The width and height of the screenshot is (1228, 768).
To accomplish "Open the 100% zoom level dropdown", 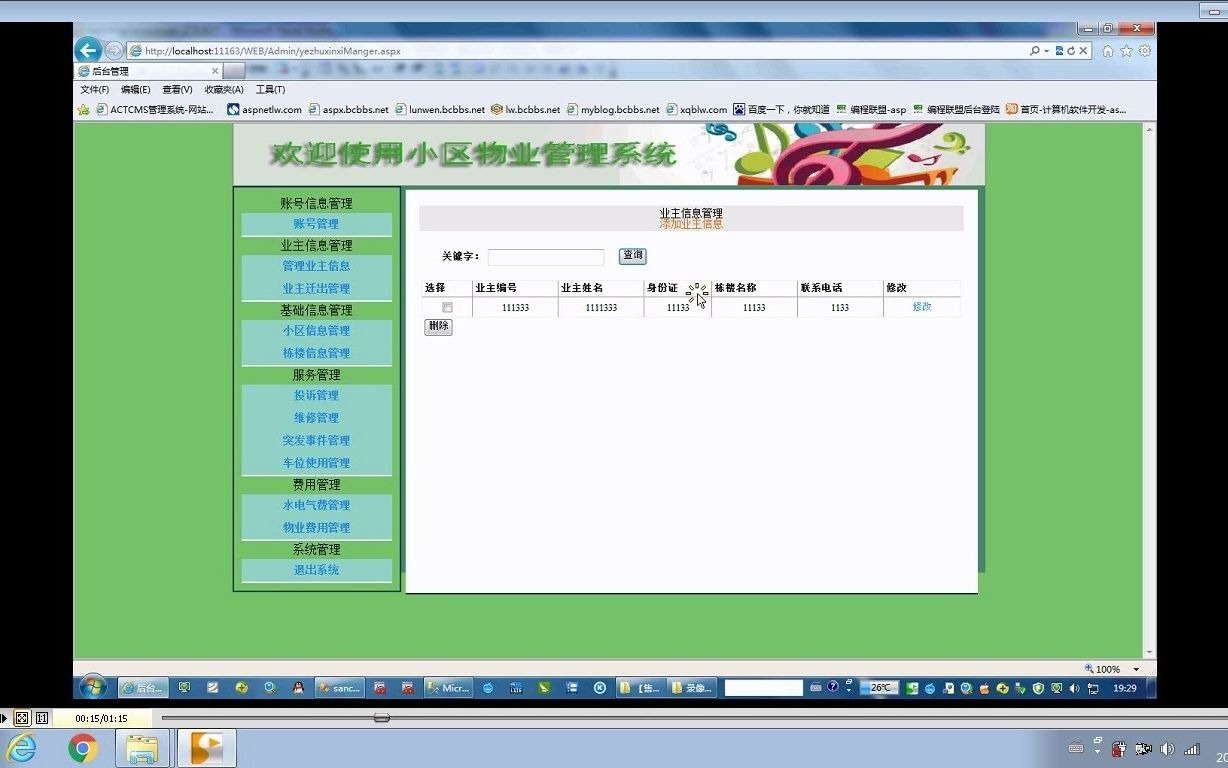I will pos(1135,668).
